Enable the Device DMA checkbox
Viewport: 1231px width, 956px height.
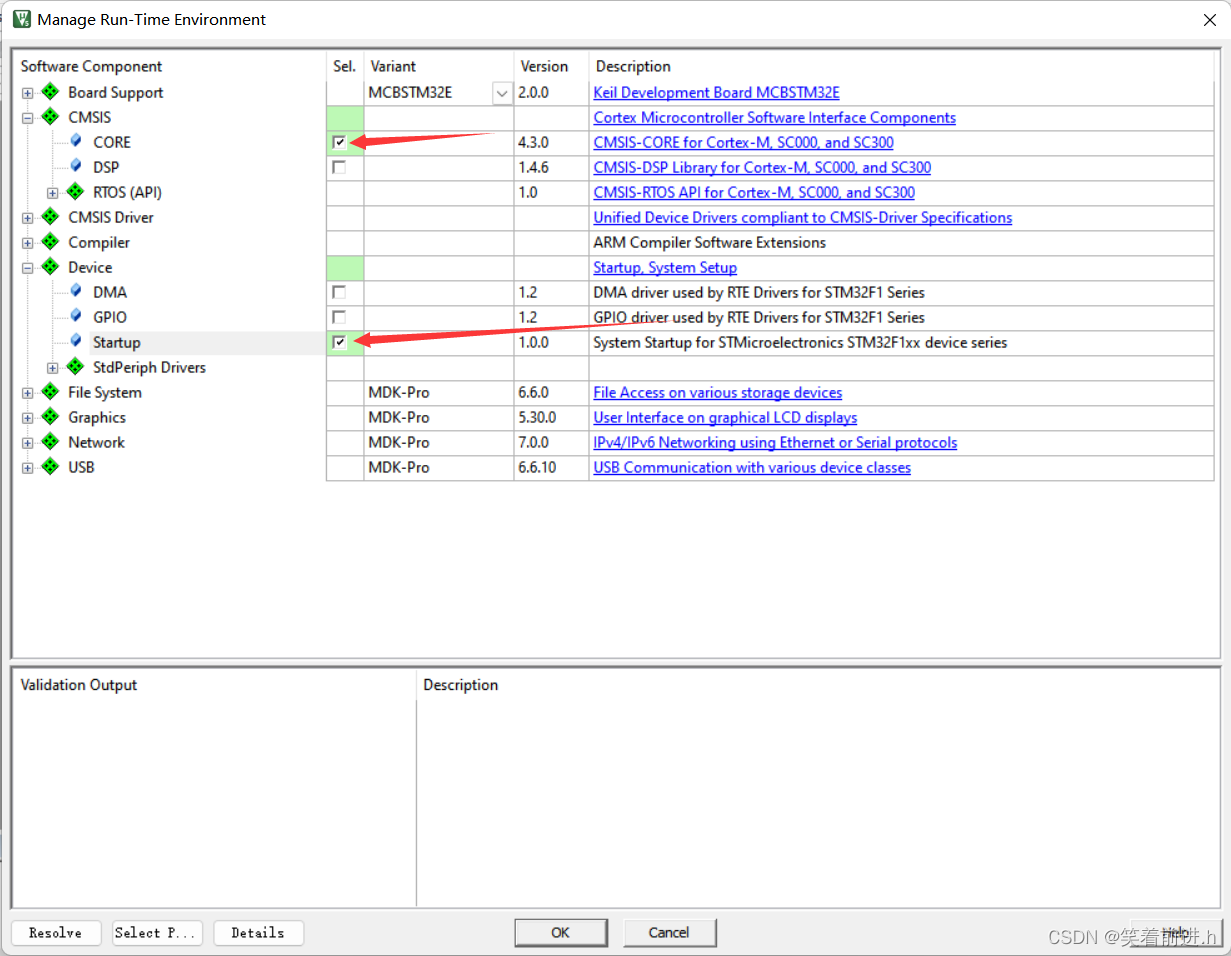click(340, 292)
